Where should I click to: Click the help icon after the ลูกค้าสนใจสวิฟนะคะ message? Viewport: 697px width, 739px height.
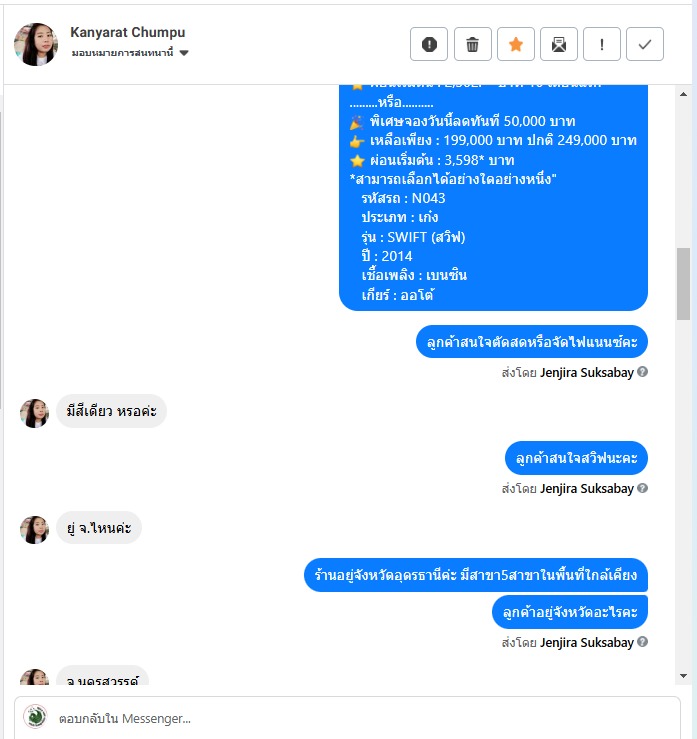click(642, 488)
